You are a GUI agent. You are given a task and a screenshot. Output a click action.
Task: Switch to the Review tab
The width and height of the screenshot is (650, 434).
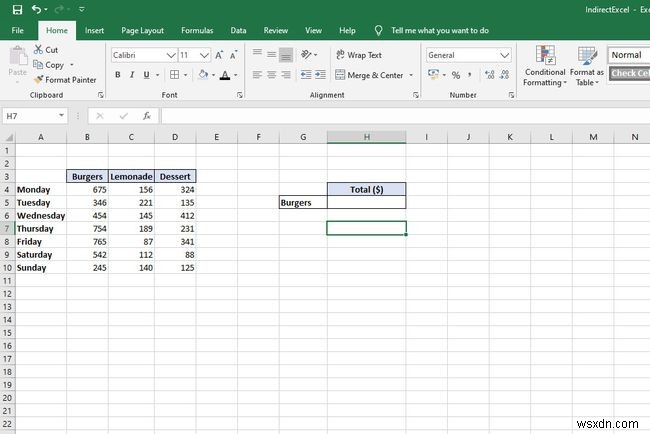[276, 30]
